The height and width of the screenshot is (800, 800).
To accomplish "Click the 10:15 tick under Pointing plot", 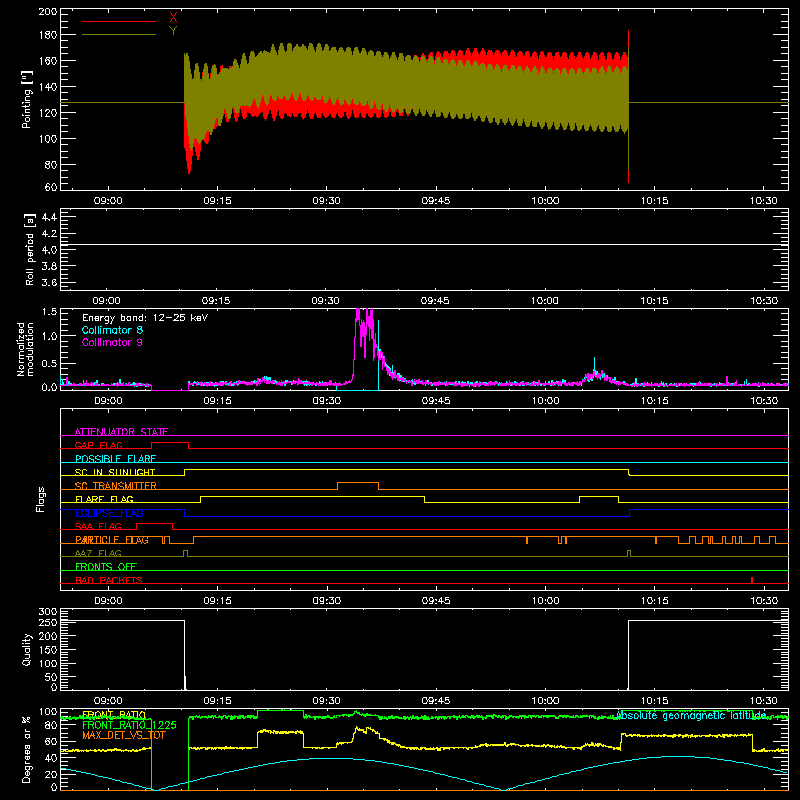I will pos(655,201).
